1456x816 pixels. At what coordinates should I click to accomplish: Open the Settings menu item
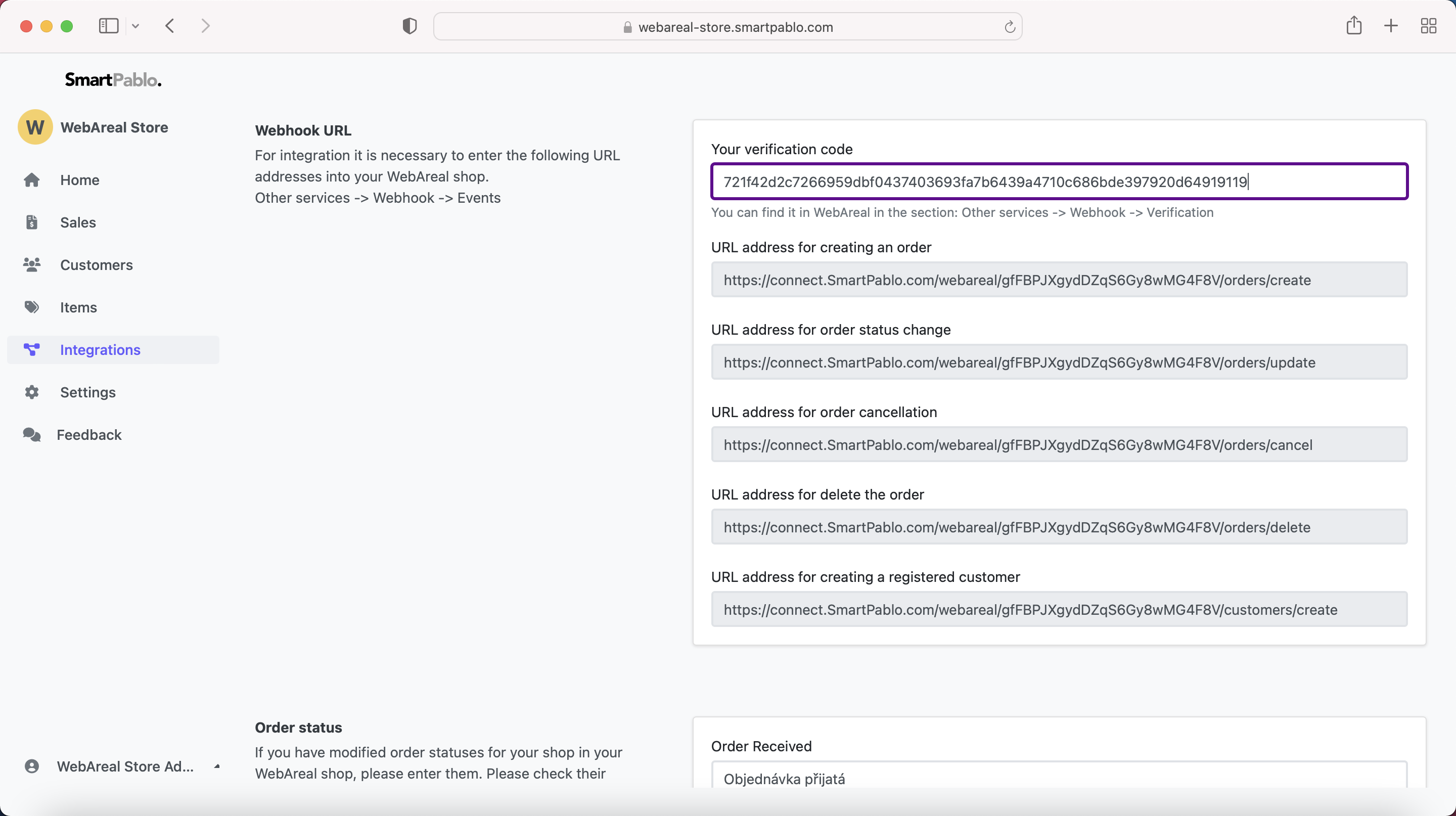pos(113,392)
